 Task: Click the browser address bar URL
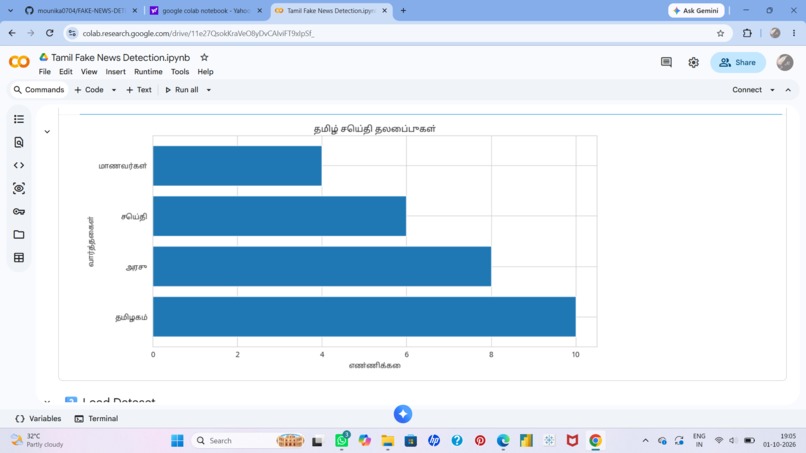(198, 33)
